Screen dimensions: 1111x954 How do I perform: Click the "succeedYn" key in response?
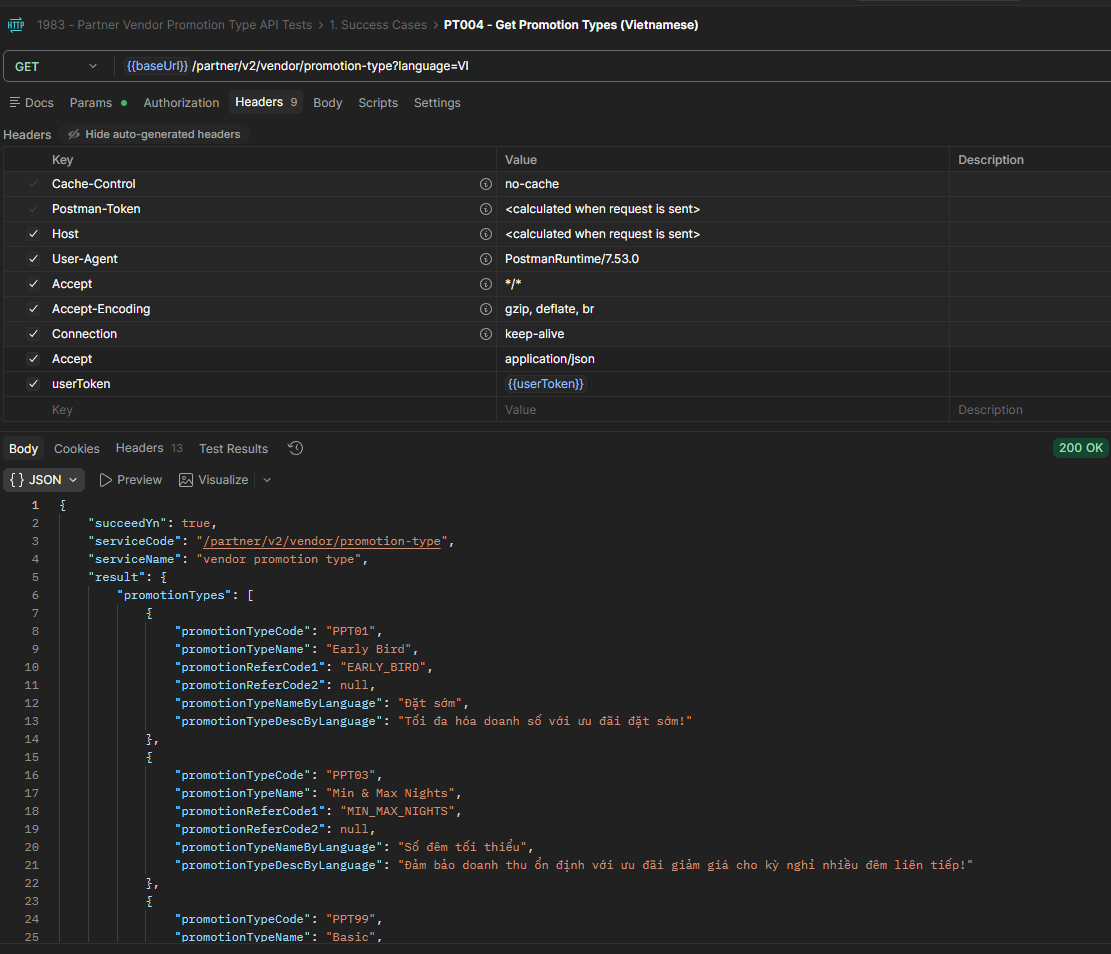pyautogui.click(x=128, y=523)
